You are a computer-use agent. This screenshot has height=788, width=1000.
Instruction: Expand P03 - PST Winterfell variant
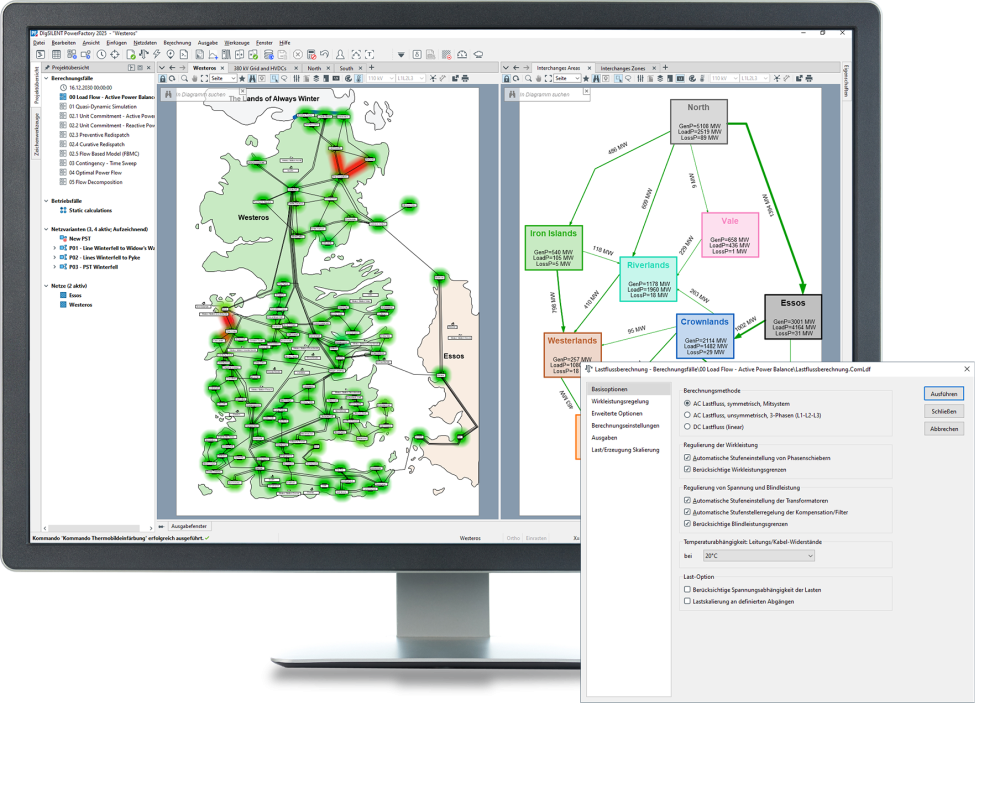(54, 267)
